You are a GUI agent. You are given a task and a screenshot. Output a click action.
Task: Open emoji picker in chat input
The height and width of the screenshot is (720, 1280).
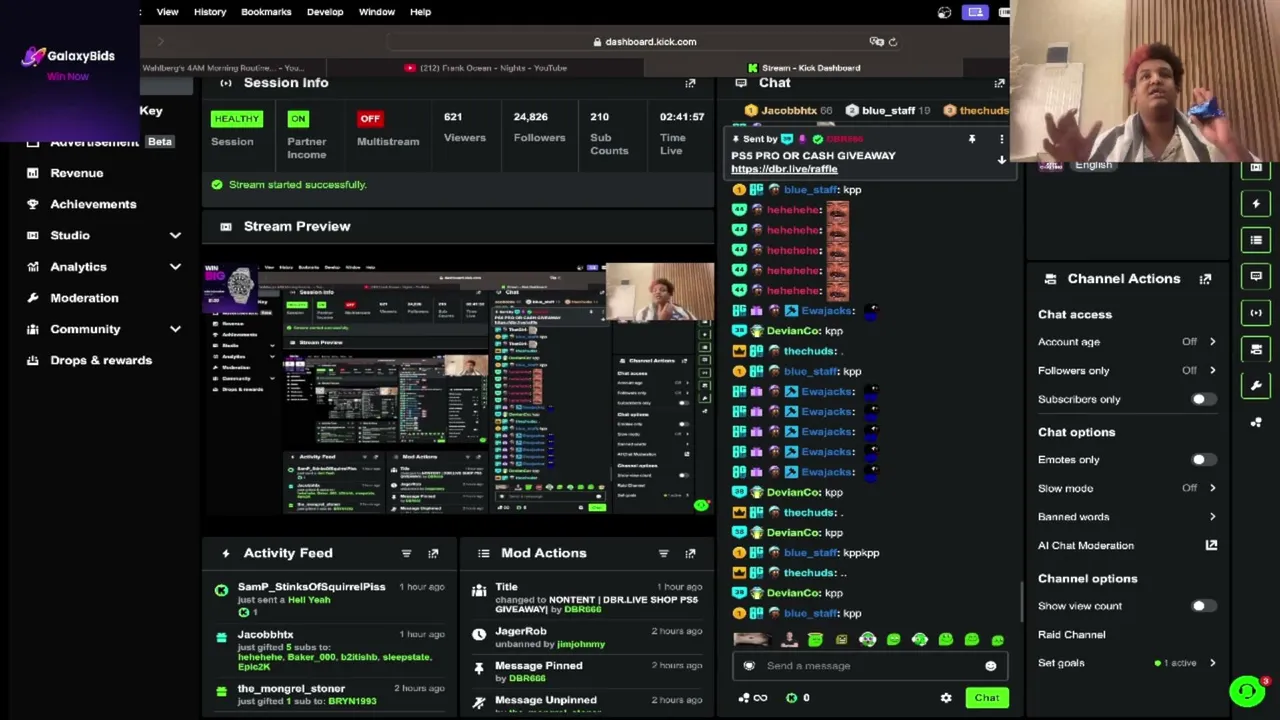coord(990,666)
